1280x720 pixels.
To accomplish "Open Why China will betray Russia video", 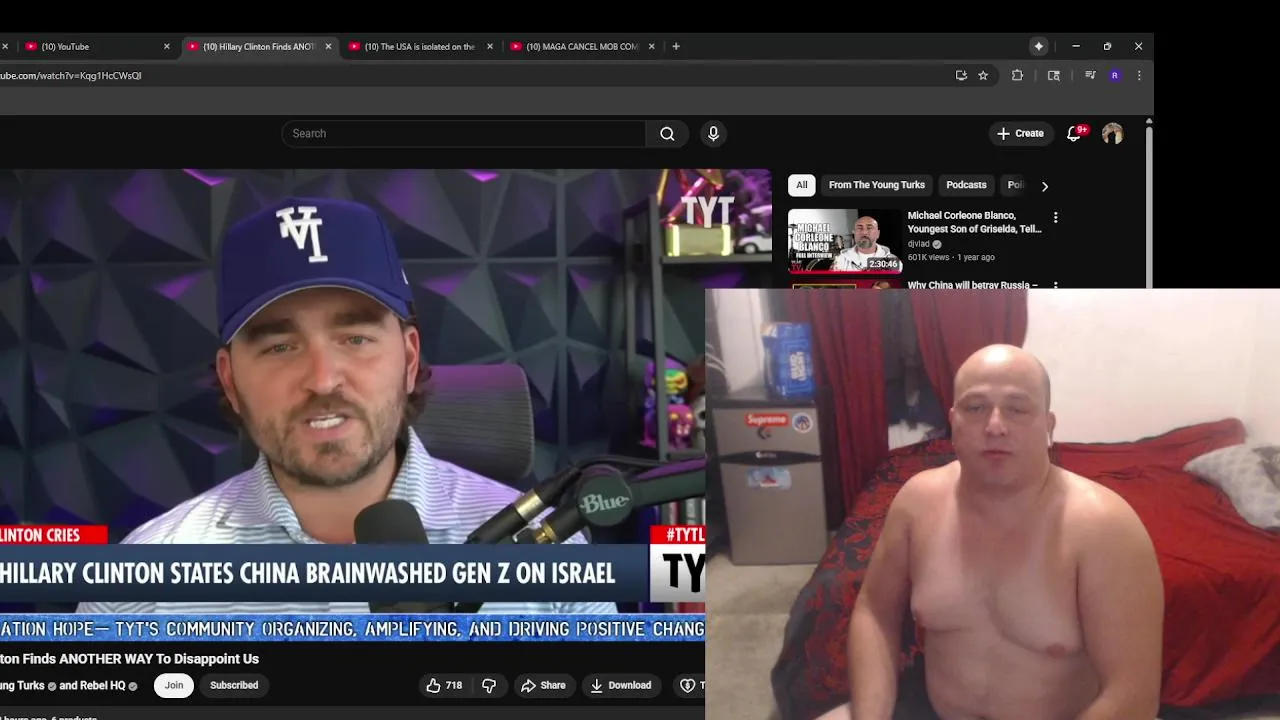I will (x=972, y=285).
